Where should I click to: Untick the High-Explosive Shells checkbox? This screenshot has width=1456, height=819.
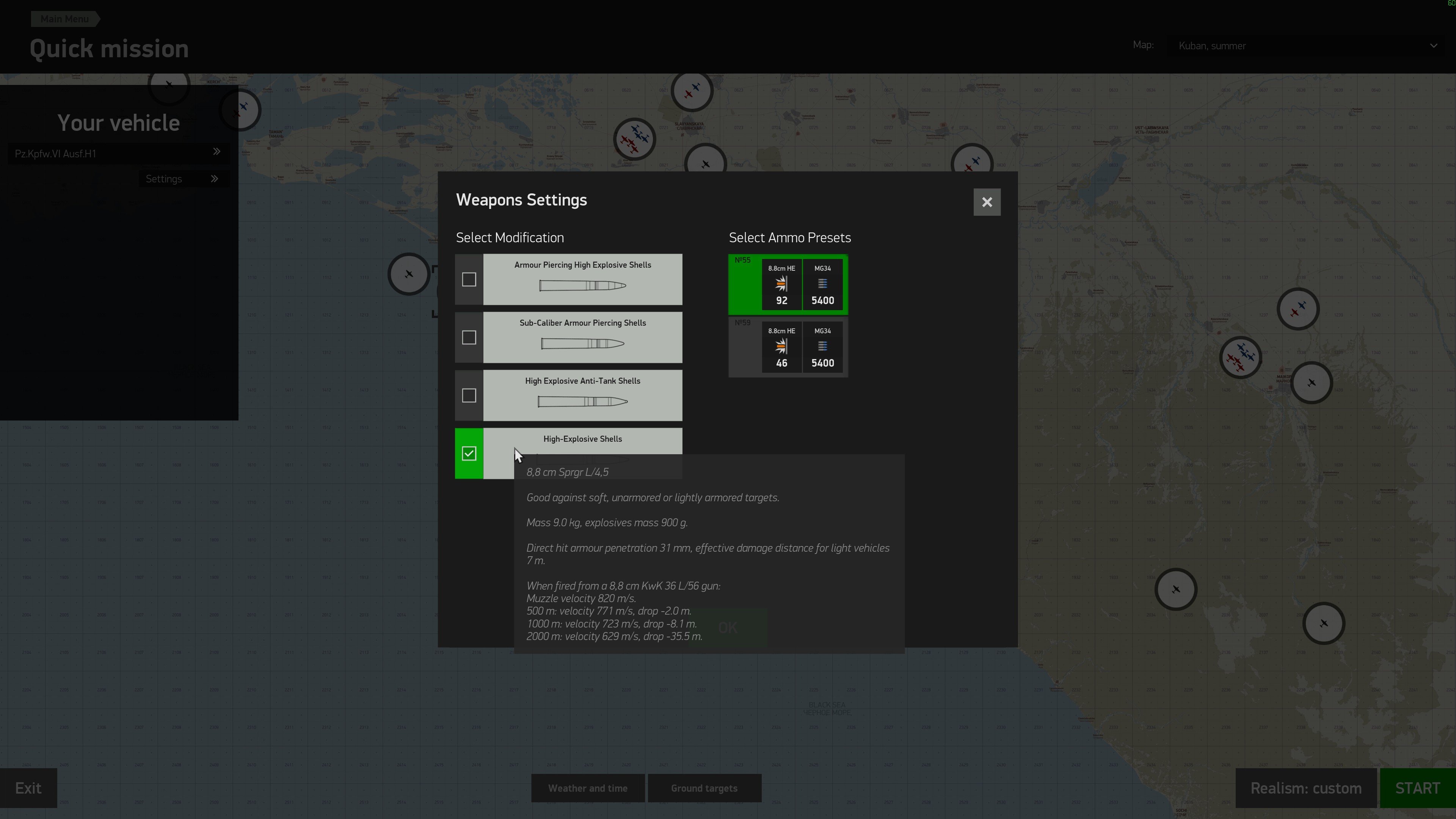pyautogui.click(x=469, y=453)
